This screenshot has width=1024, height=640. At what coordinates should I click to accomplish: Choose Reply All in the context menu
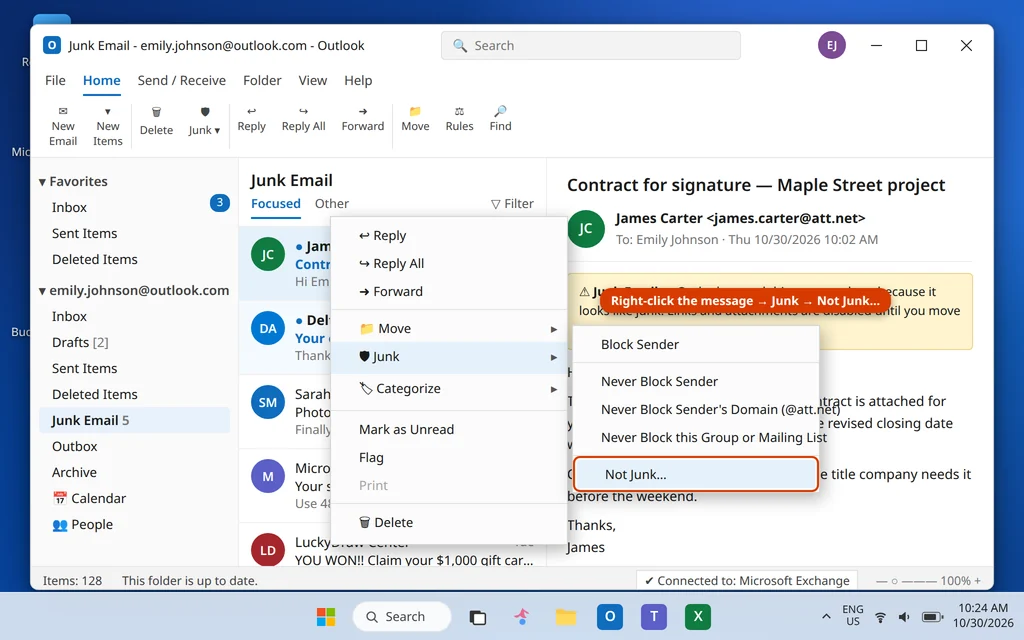[x=449, y=263]
